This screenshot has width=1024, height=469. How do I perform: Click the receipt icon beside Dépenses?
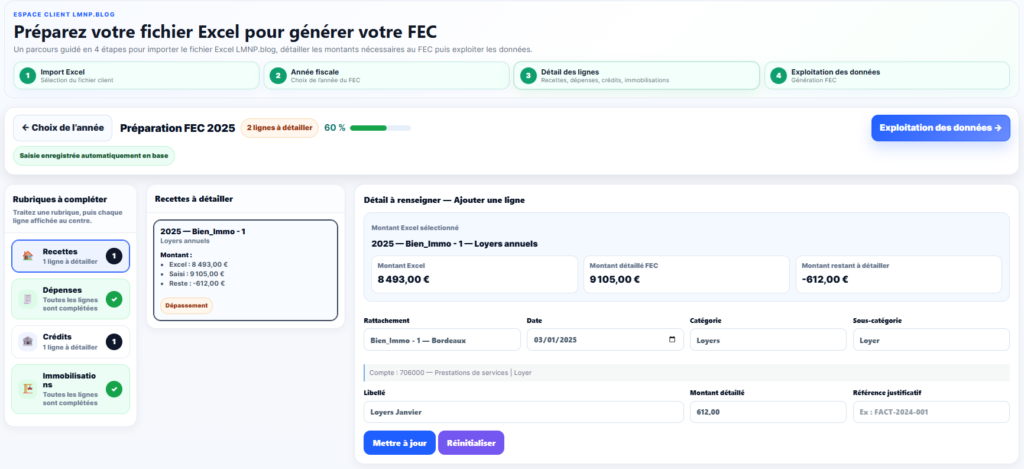click(x=27, y=299)
